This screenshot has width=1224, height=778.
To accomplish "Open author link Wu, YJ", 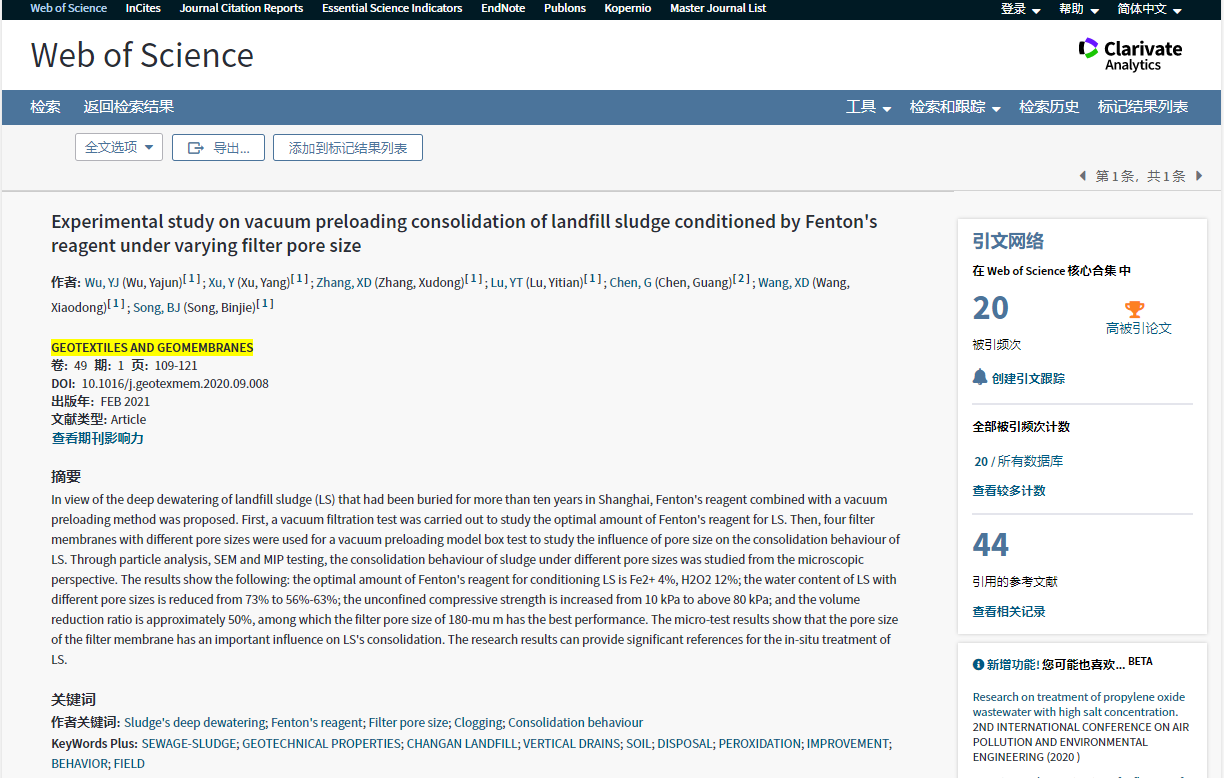I will tap(104, 283).
